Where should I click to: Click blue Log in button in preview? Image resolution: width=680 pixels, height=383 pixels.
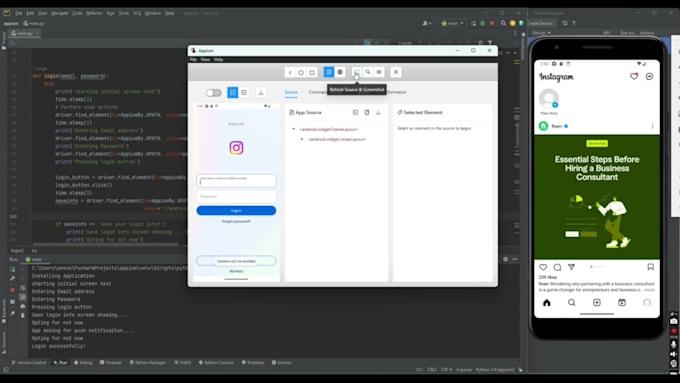tap(236, 210)
